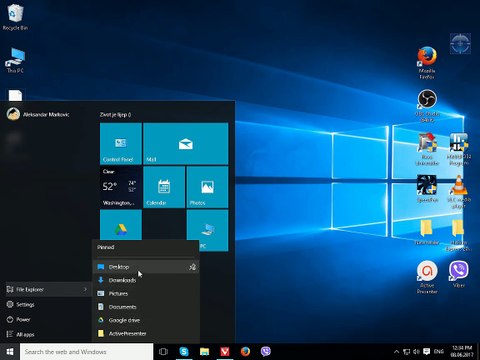Click the Windows Start button
Screen dimensions: 480x360
coord(10,352)
